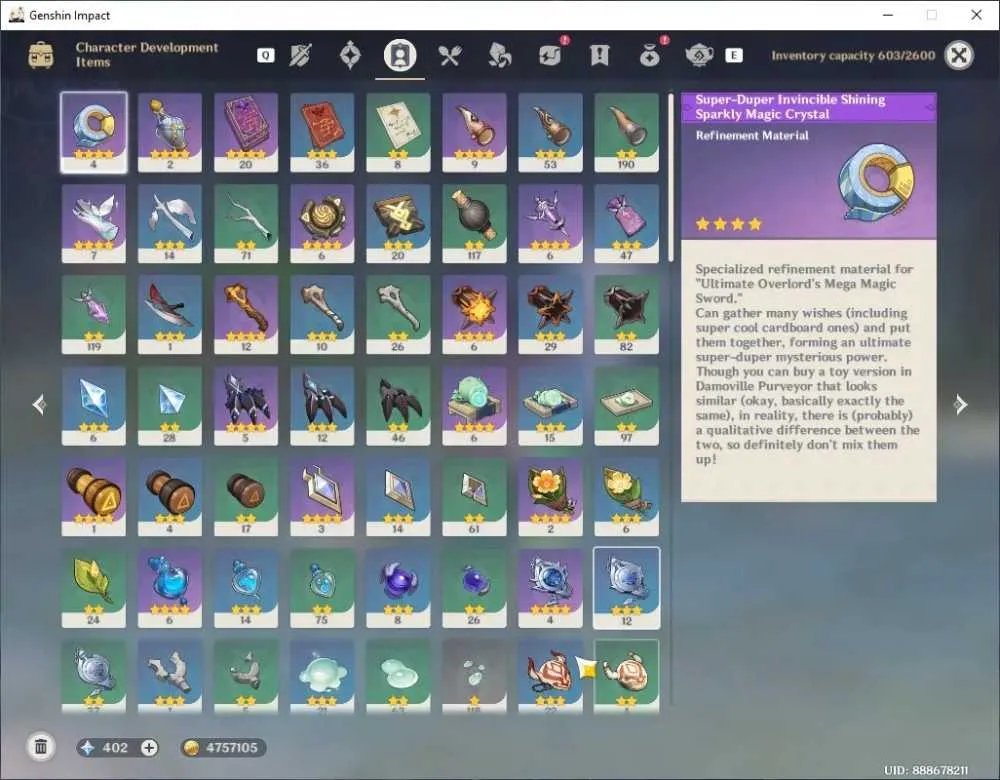Choose the dish tray item with count 97
1000x780 pixels.
click(626, 406)
